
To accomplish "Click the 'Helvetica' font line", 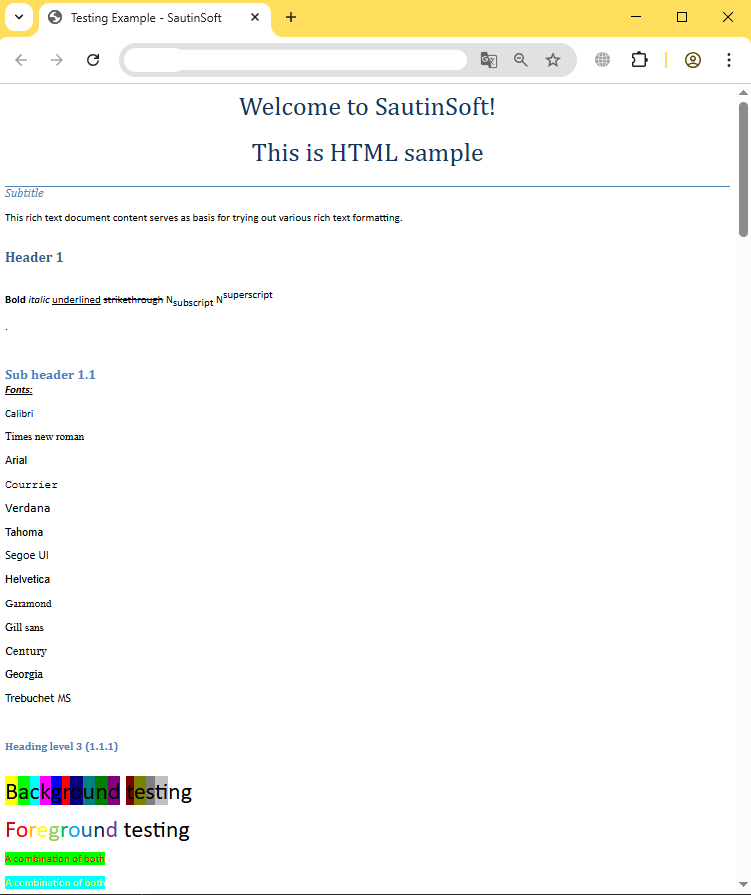I will (x=27, y=579).
